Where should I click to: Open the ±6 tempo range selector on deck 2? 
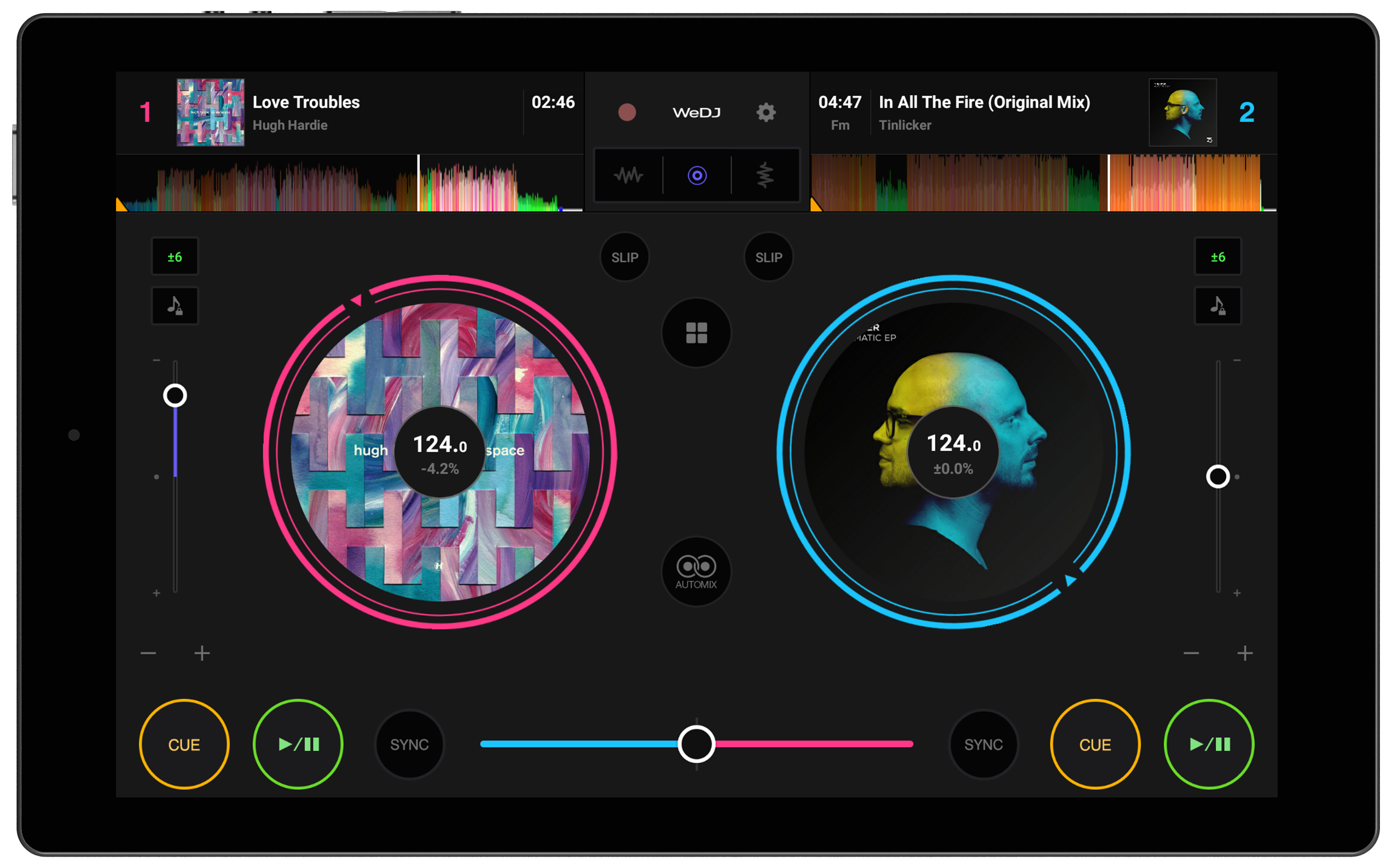pos(1218,257)
